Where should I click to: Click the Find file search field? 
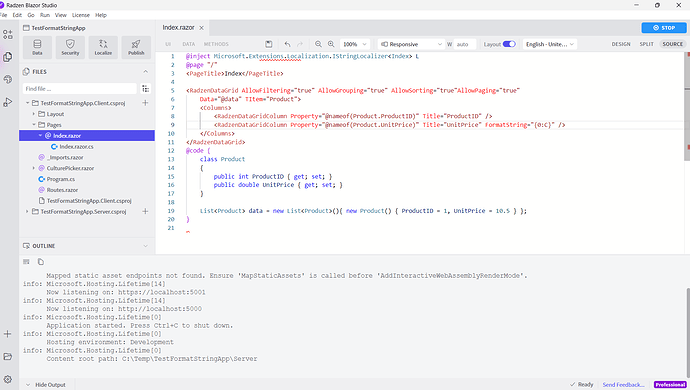80,88
